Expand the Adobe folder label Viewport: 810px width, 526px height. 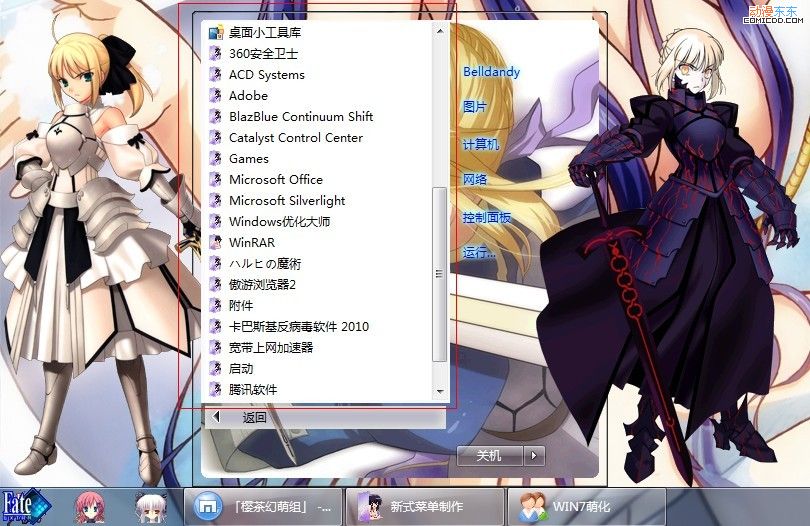pos(248,96)
